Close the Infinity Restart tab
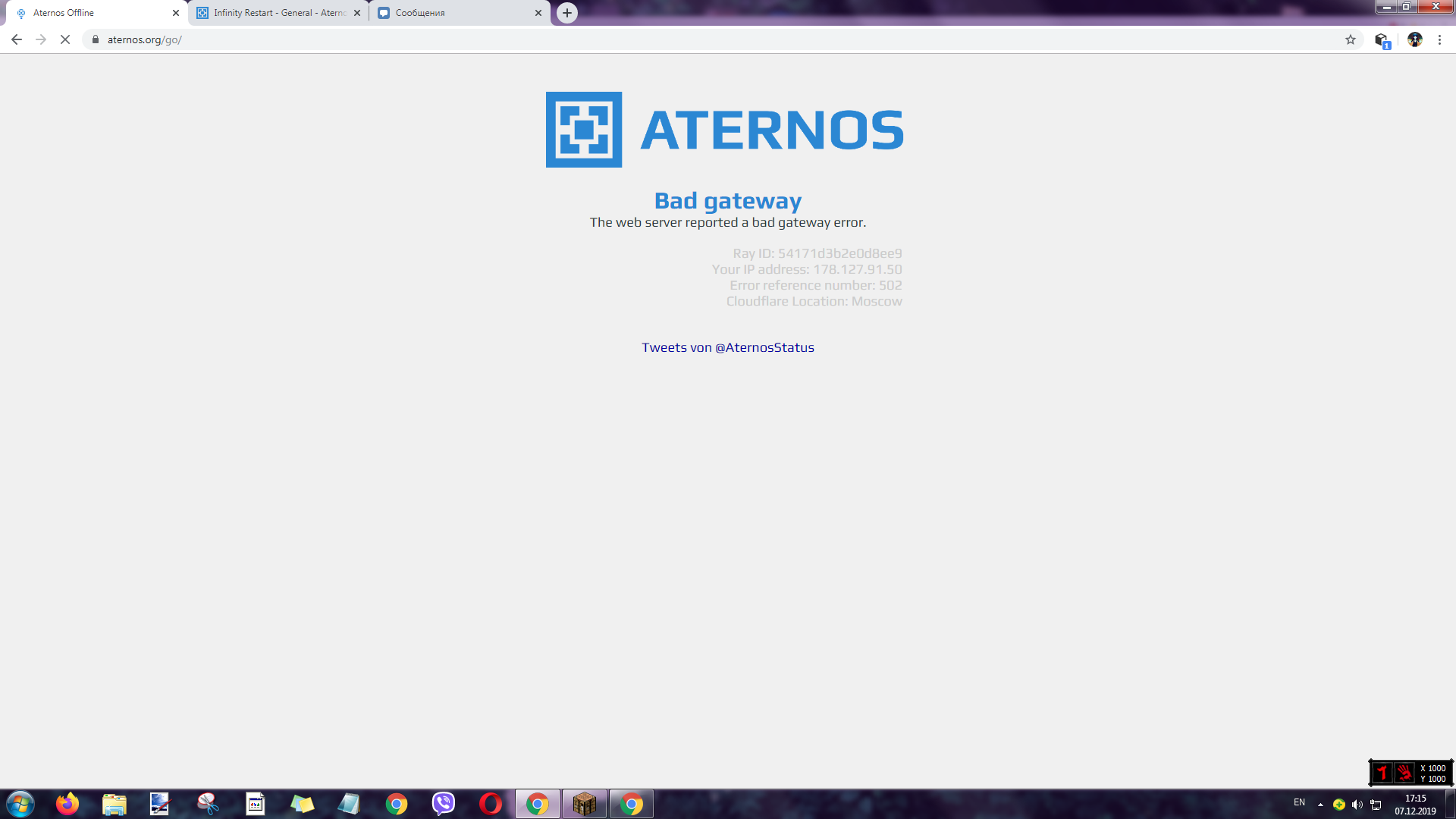The height and width of the screenshot is (819, 1456). tap(357, 13)
